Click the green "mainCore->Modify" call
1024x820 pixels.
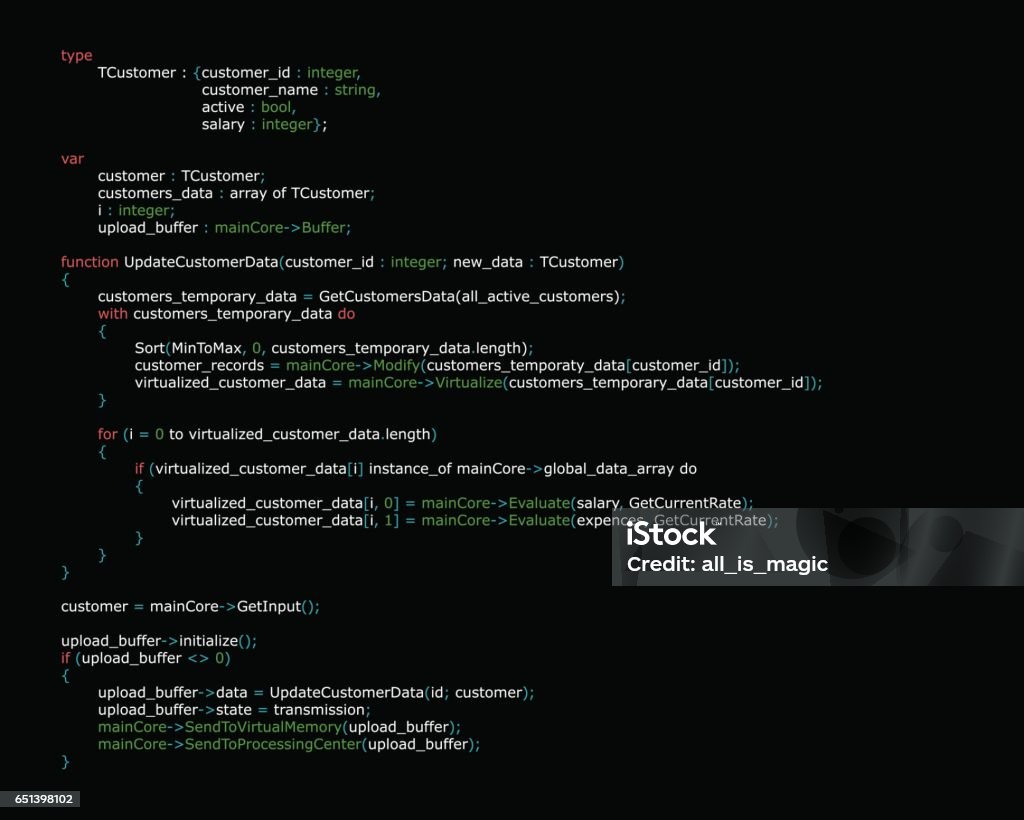click(x=353, y=366)
